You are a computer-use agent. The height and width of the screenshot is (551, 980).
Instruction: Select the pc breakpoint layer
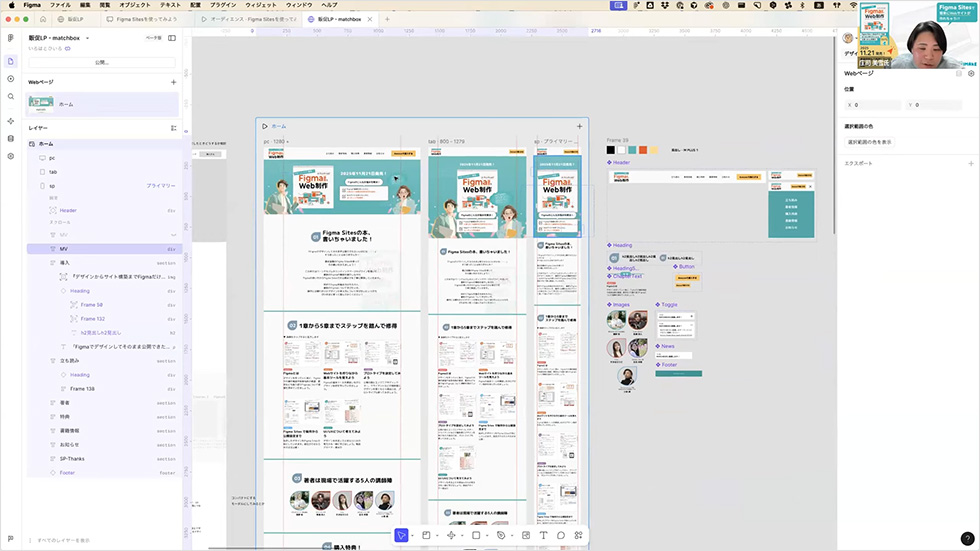(x=103, y=158)
